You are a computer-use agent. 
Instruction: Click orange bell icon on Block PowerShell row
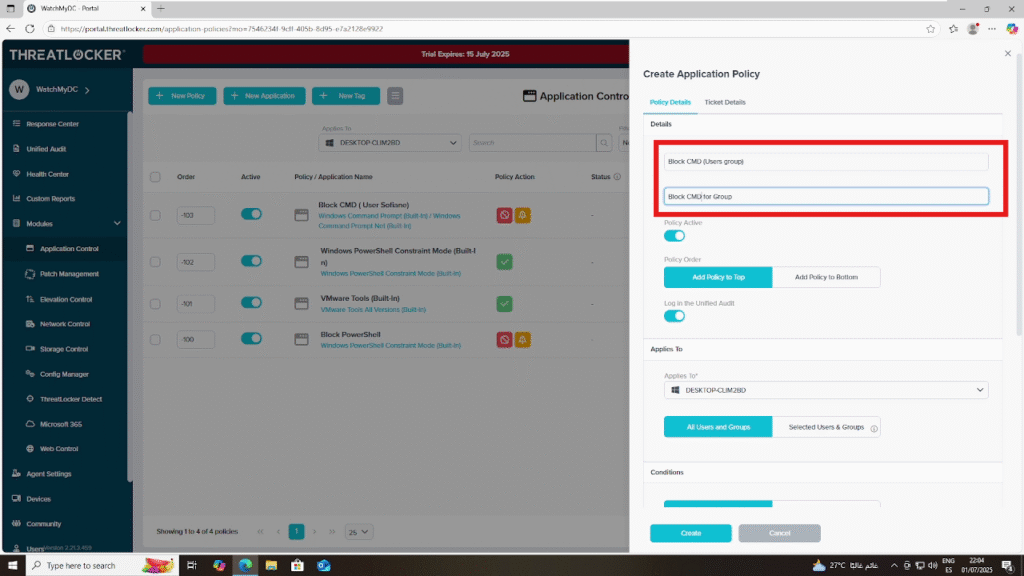522,340
